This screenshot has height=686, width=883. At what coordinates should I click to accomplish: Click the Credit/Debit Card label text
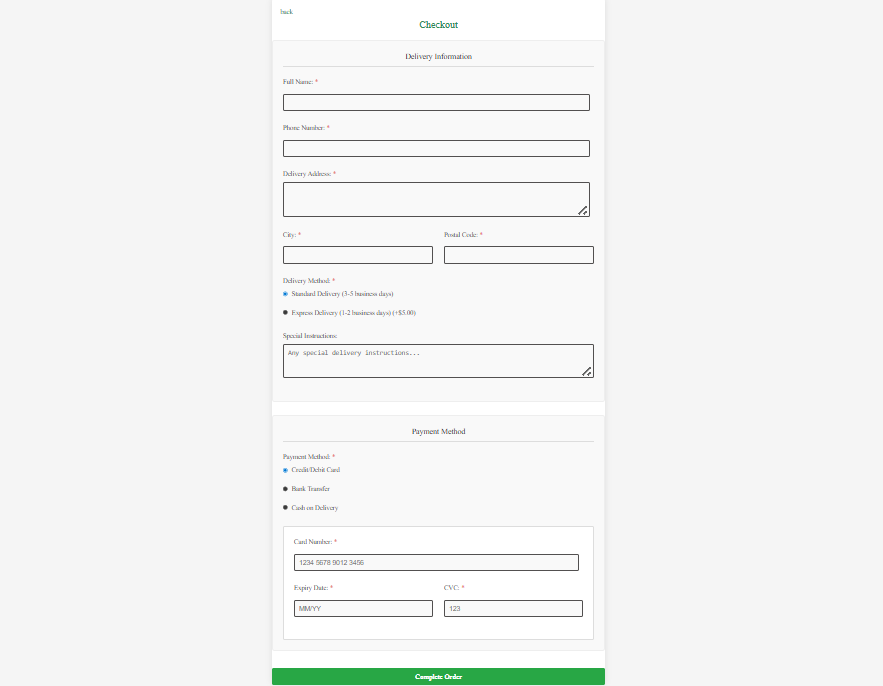[315, 470]
